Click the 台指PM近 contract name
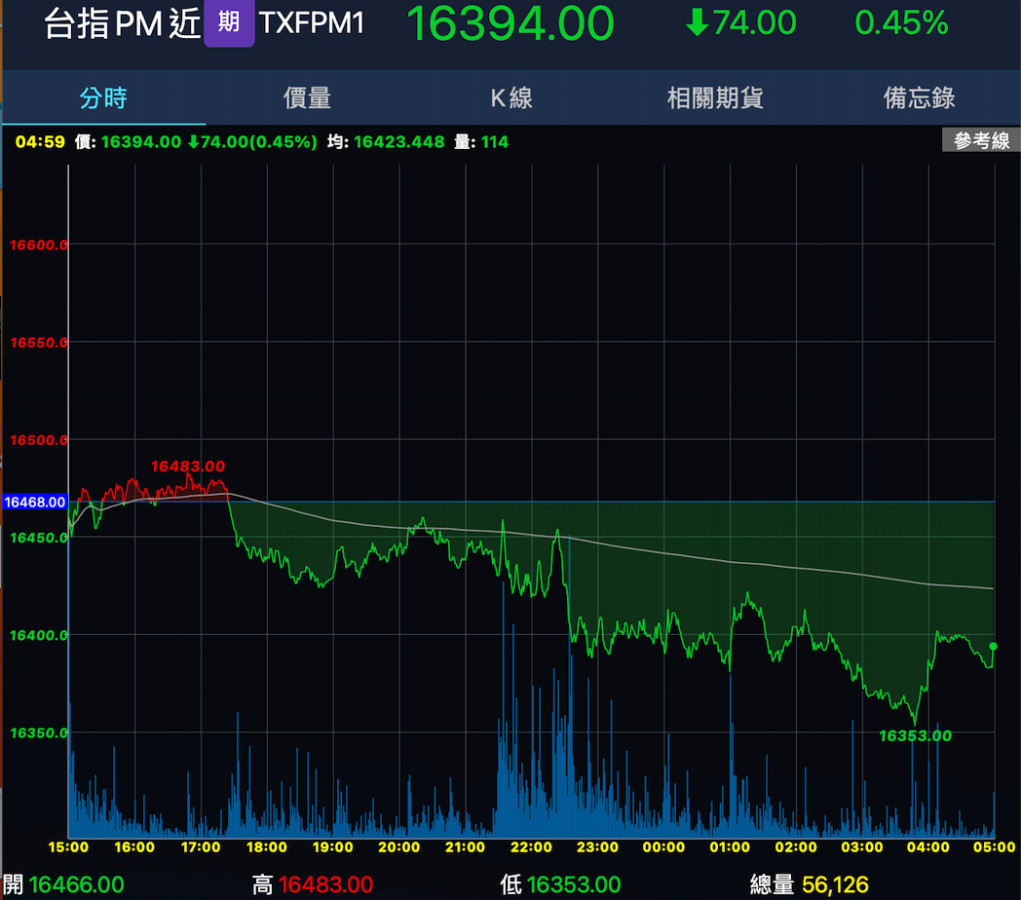The height and width of the screenshot is (900, 1021). pos(122,24)
